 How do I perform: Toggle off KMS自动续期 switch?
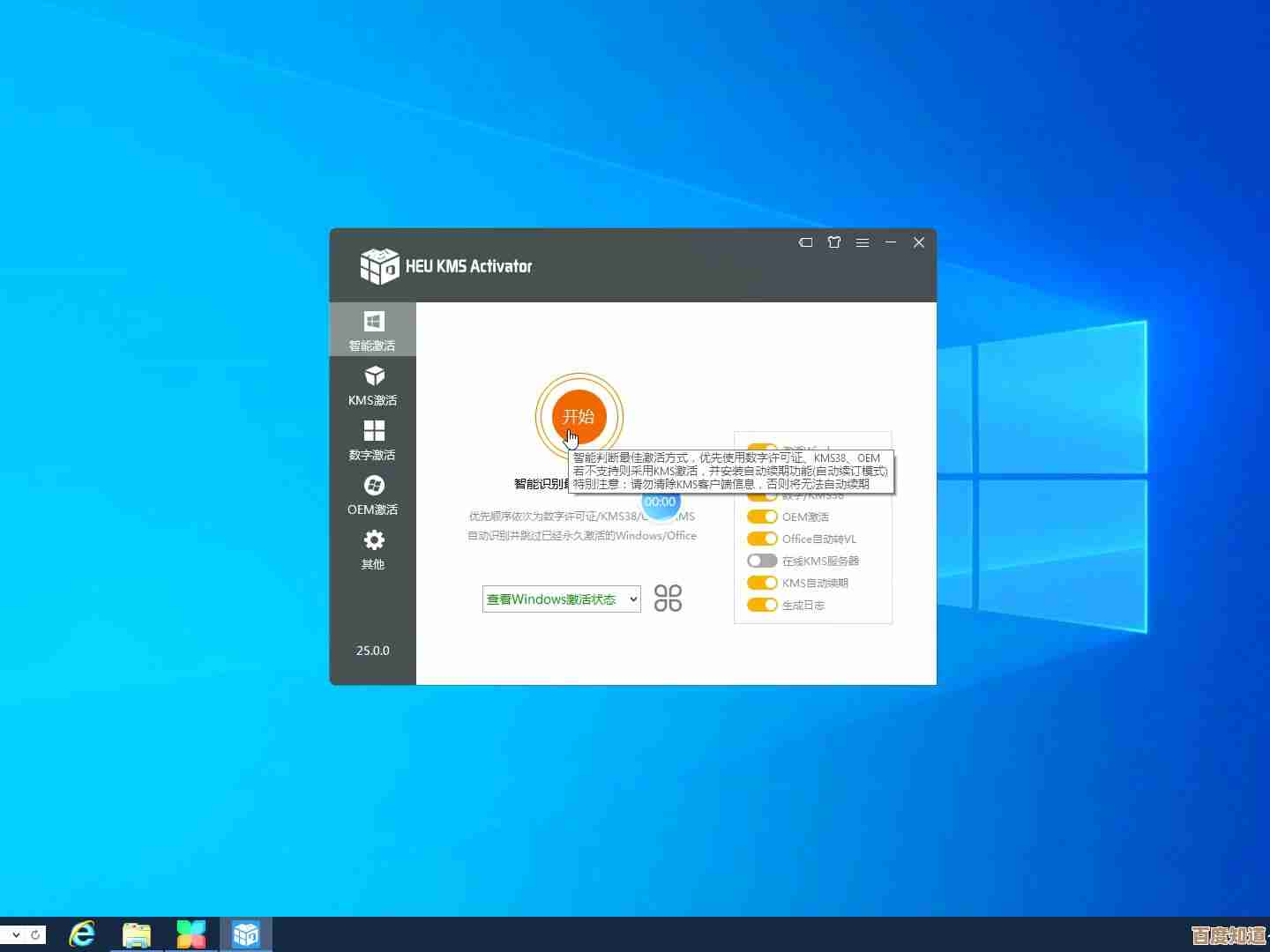(x=762, y=583)
